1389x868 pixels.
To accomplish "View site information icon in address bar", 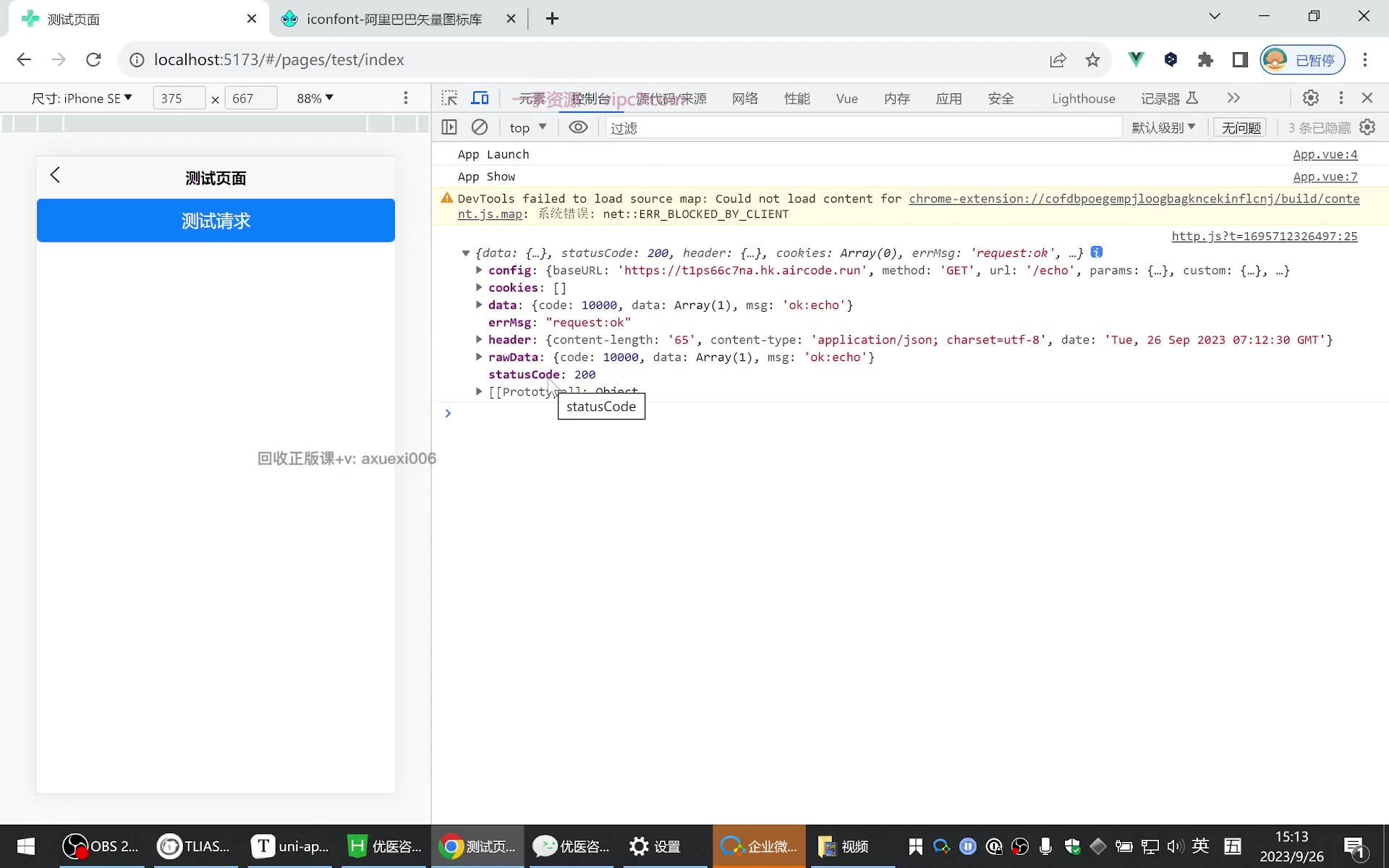I will point(137,59).
